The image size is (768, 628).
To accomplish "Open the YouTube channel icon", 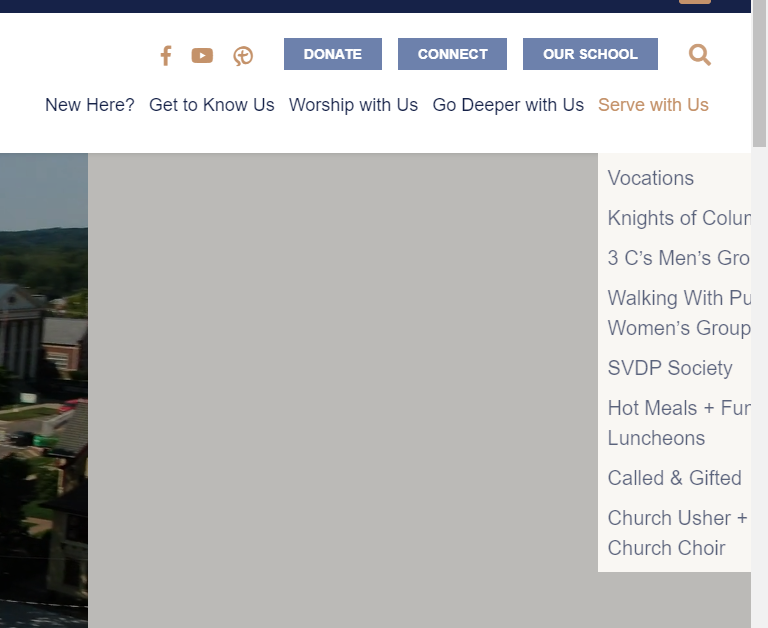I will [x=202, y=55].
